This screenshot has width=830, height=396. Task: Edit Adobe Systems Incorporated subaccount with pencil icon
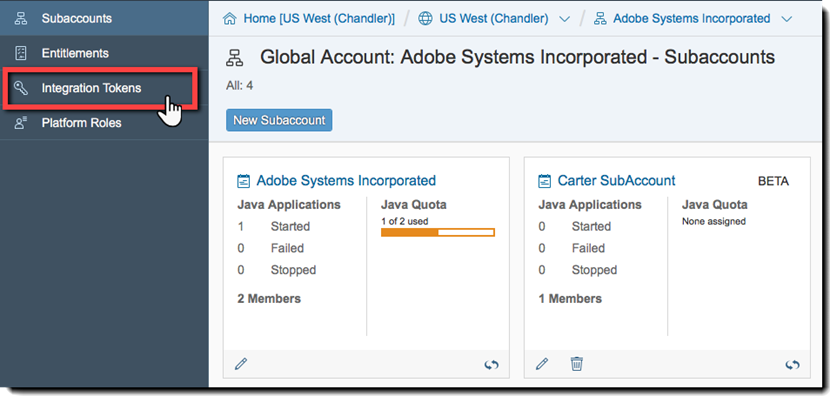(x=241, y=364)
